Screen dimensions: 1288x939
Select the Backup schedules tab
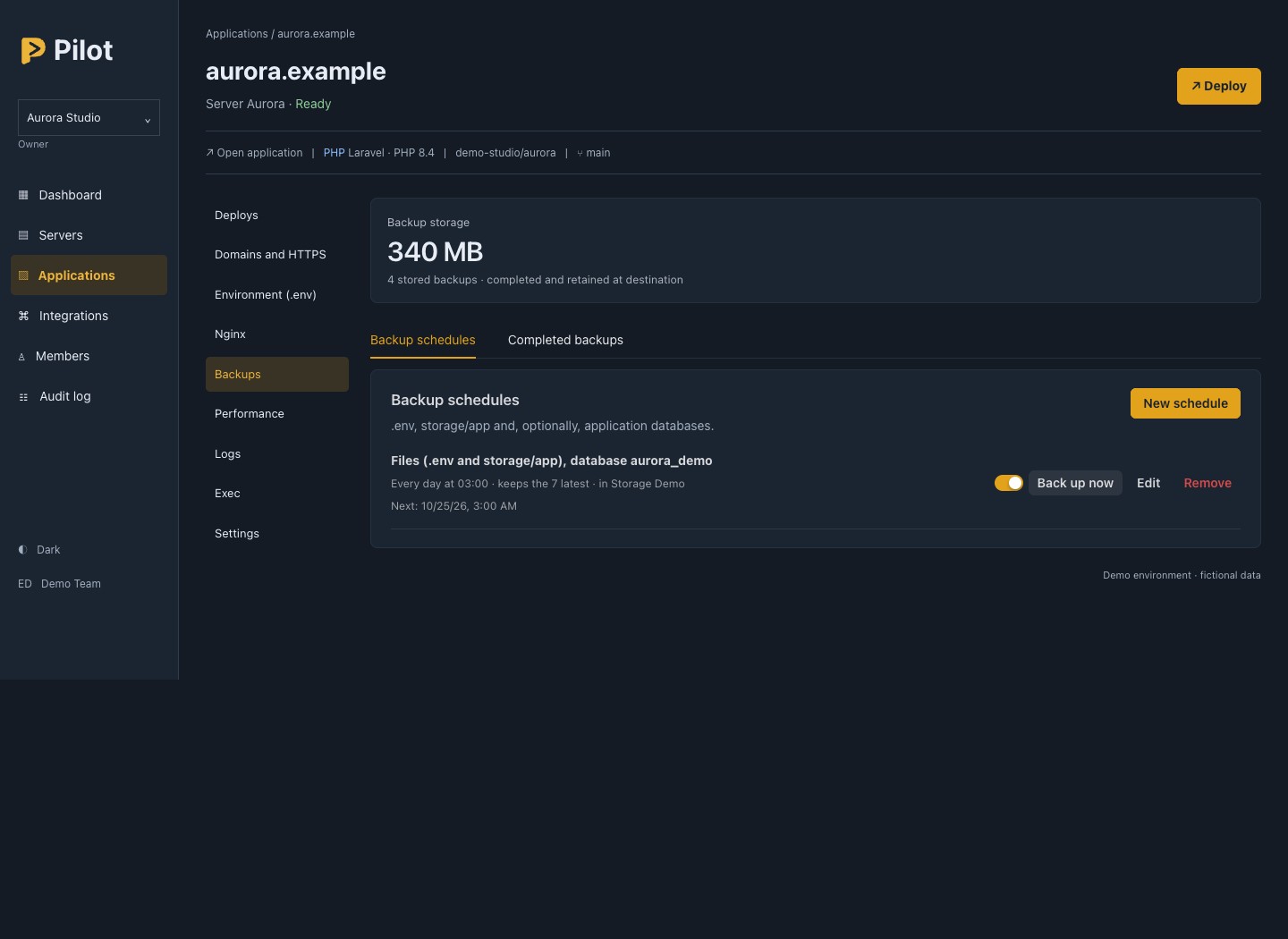point(423,340)
